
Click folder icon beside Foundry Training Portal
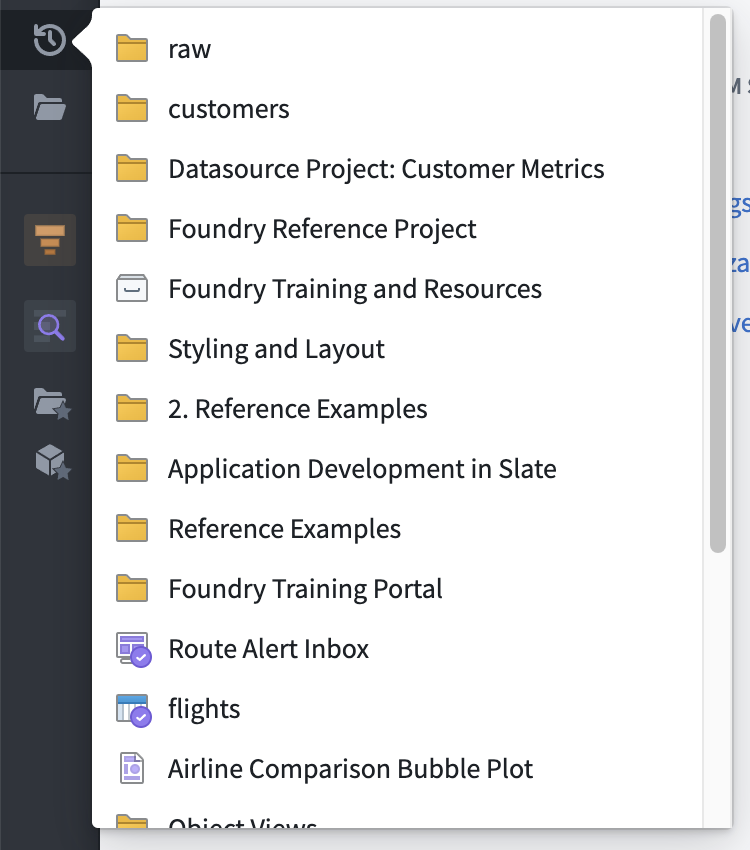pyautogui.click(x=132, y=589)
